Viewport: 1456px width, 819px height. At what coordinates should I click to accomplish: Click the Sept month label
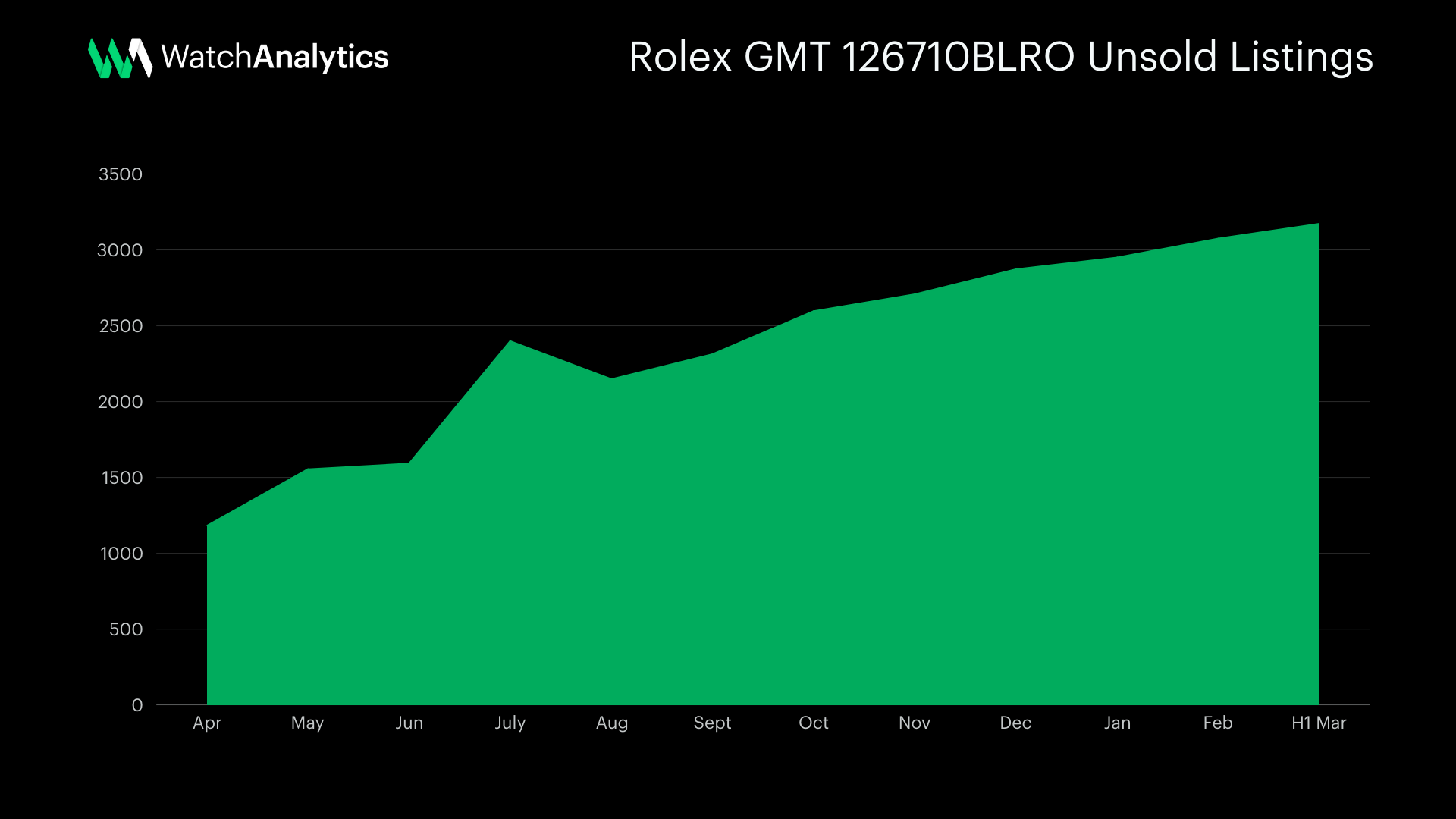tap(712, 723)
